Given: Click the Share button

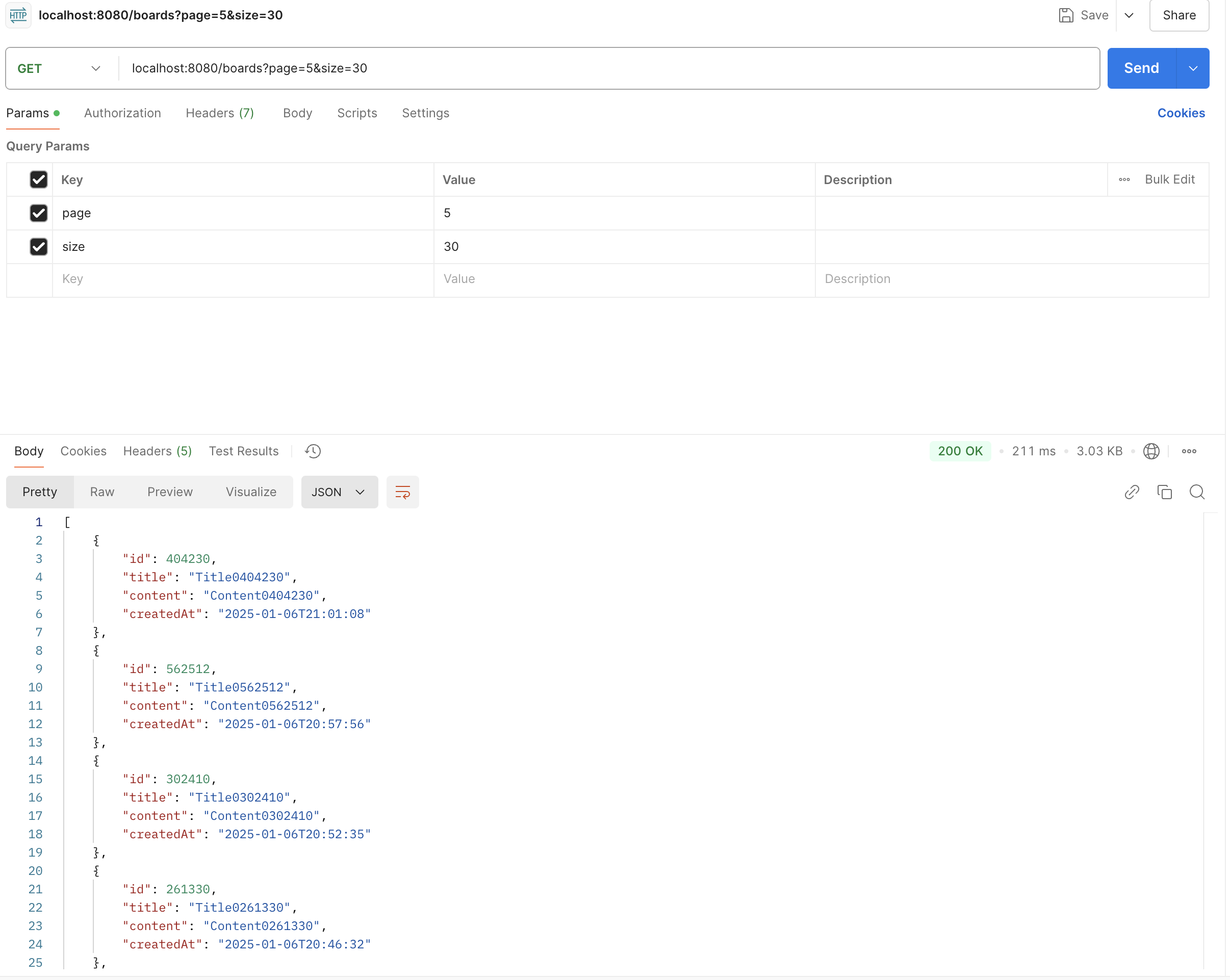Looking at the screenshot, I should (1179, 15).
